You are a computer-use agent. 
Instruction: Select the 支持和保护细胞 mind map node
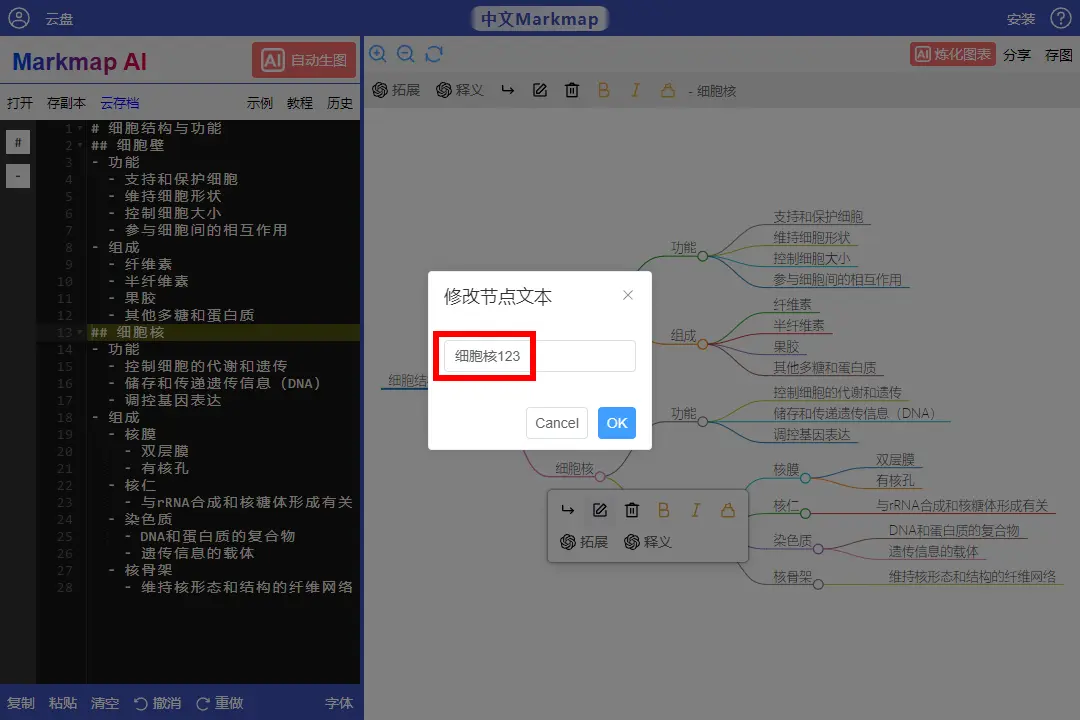(818, 216)
